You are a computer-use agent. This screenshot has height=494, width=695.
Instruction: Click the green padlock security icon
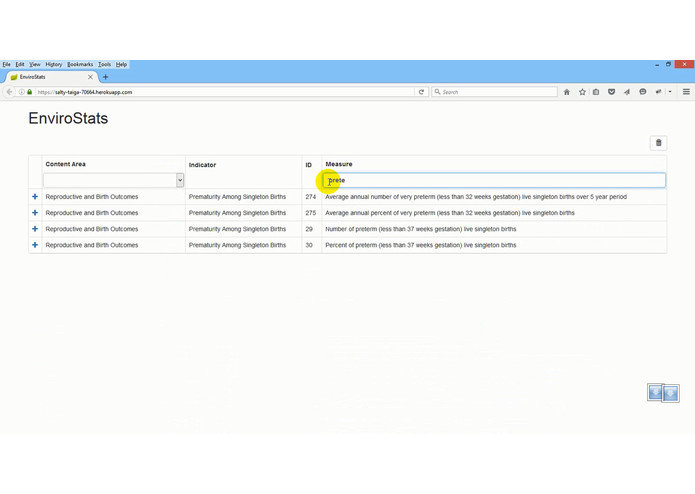pyautogui.click(x=30, y=92)
